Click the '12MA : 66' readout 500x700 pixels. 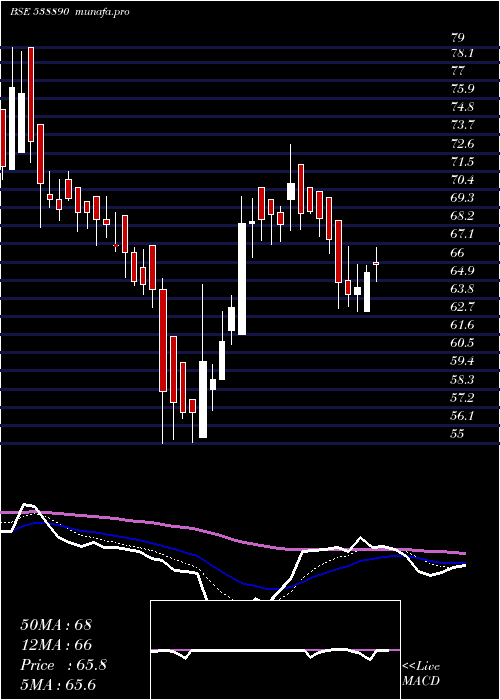[x=56, y=645]
